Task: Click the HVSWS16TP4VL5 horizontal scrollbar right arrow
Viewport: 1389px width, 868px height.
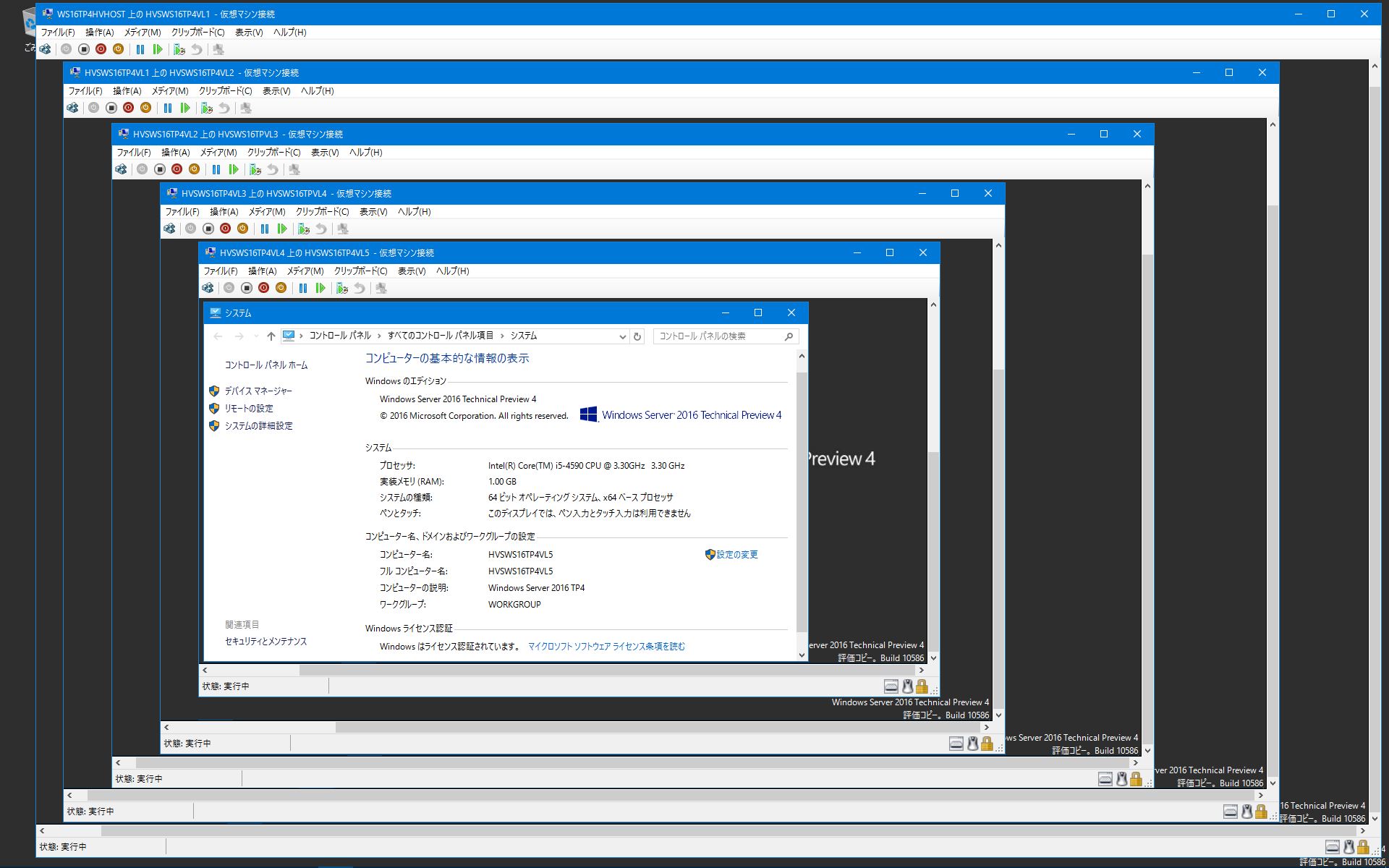Action: pyautogui.click(x=921, y=671)
